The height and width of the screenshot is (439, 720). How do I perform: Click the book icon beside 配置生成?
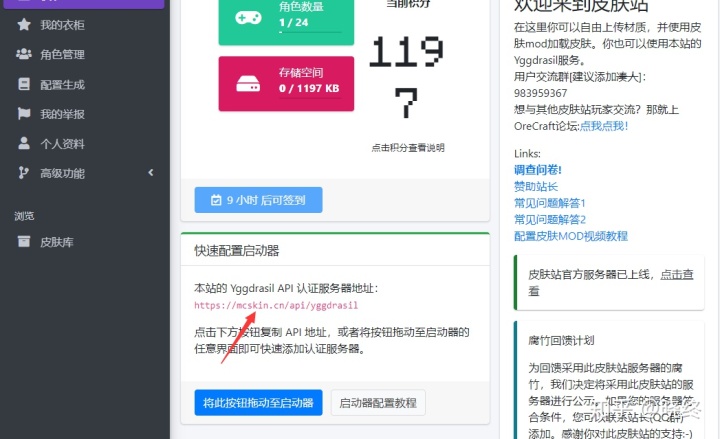pos(24,84)
